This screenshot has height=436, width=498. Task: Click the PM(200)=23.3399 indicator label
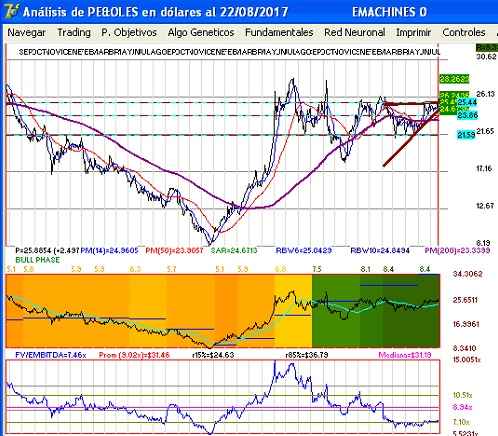457,250
